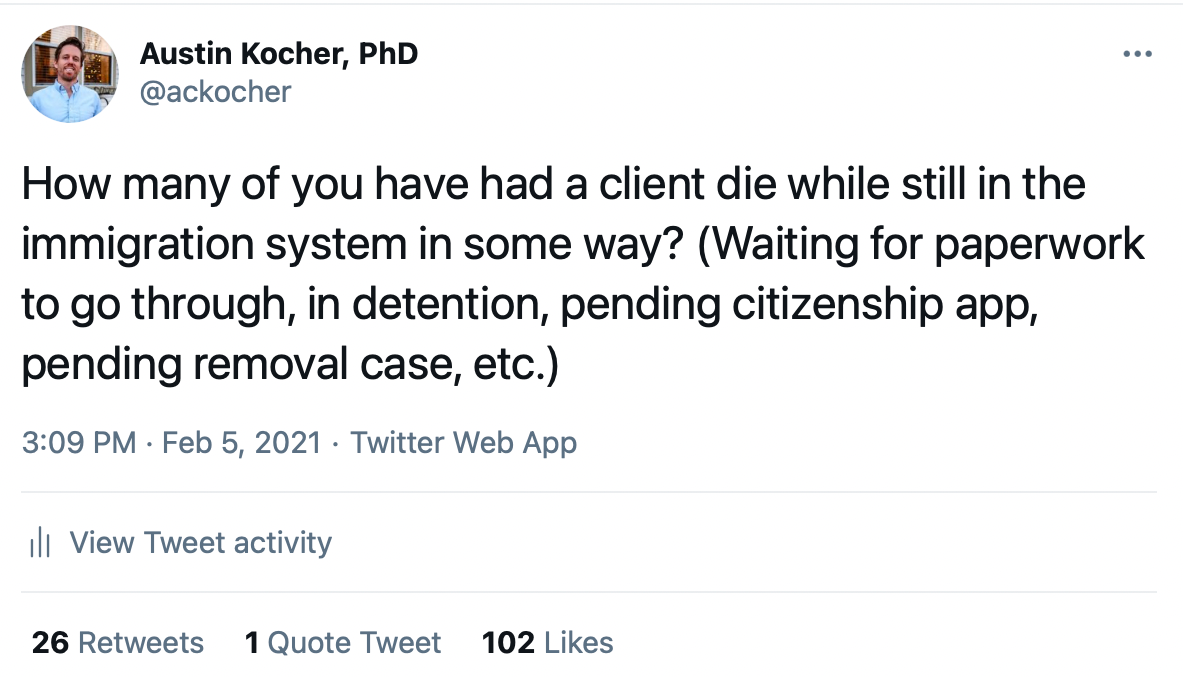Open the View Tweet activity link
1183x677 pixels.
point(201,543)
